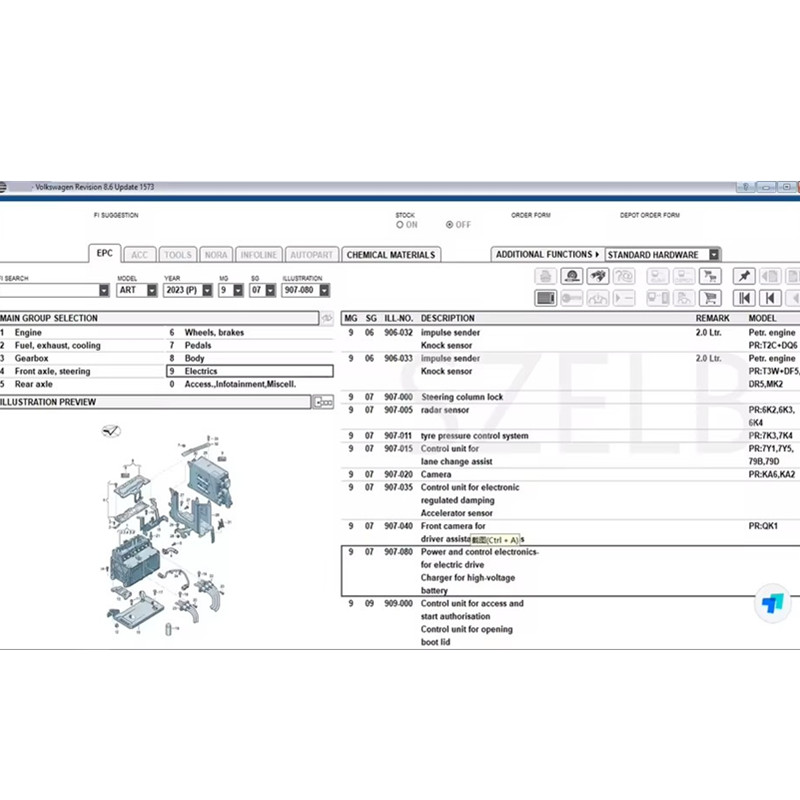800x800 pixels.
Task: Expand the Additional Functions menu
Action: (x=547, y=255)
